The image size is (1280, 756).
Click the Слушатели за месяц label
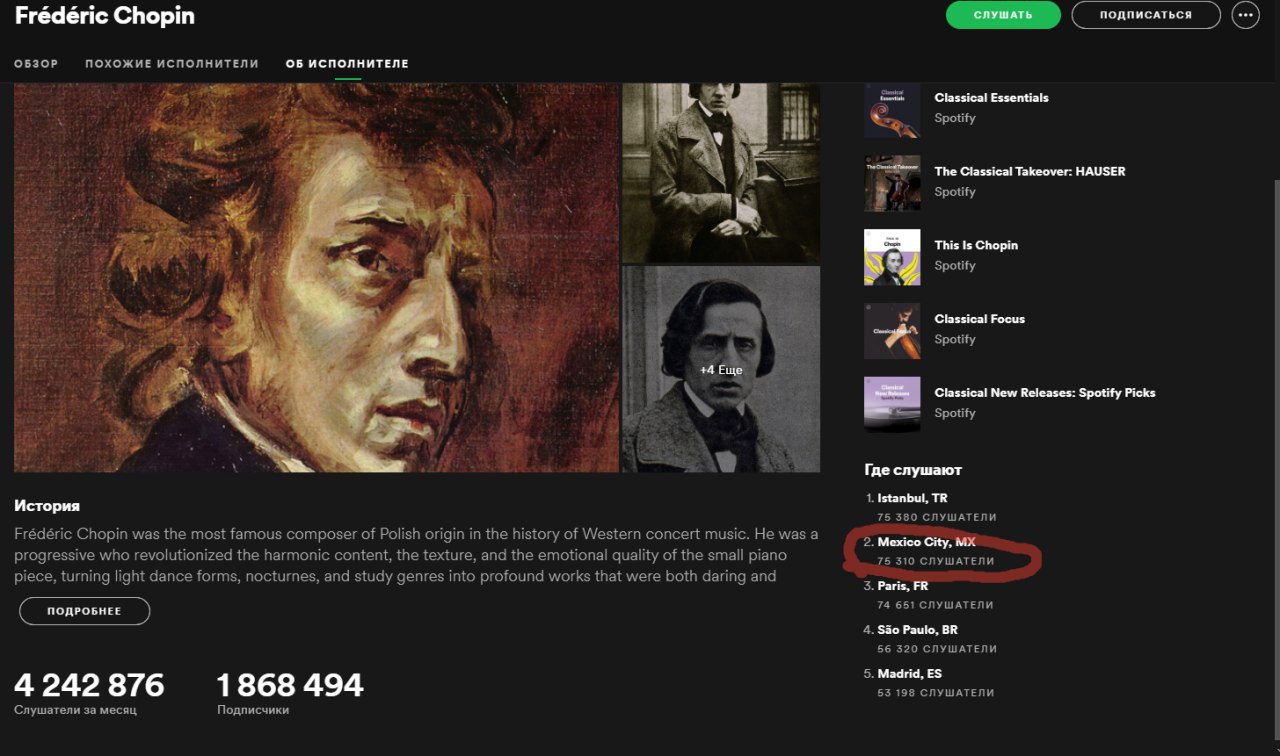pos(75,710)
